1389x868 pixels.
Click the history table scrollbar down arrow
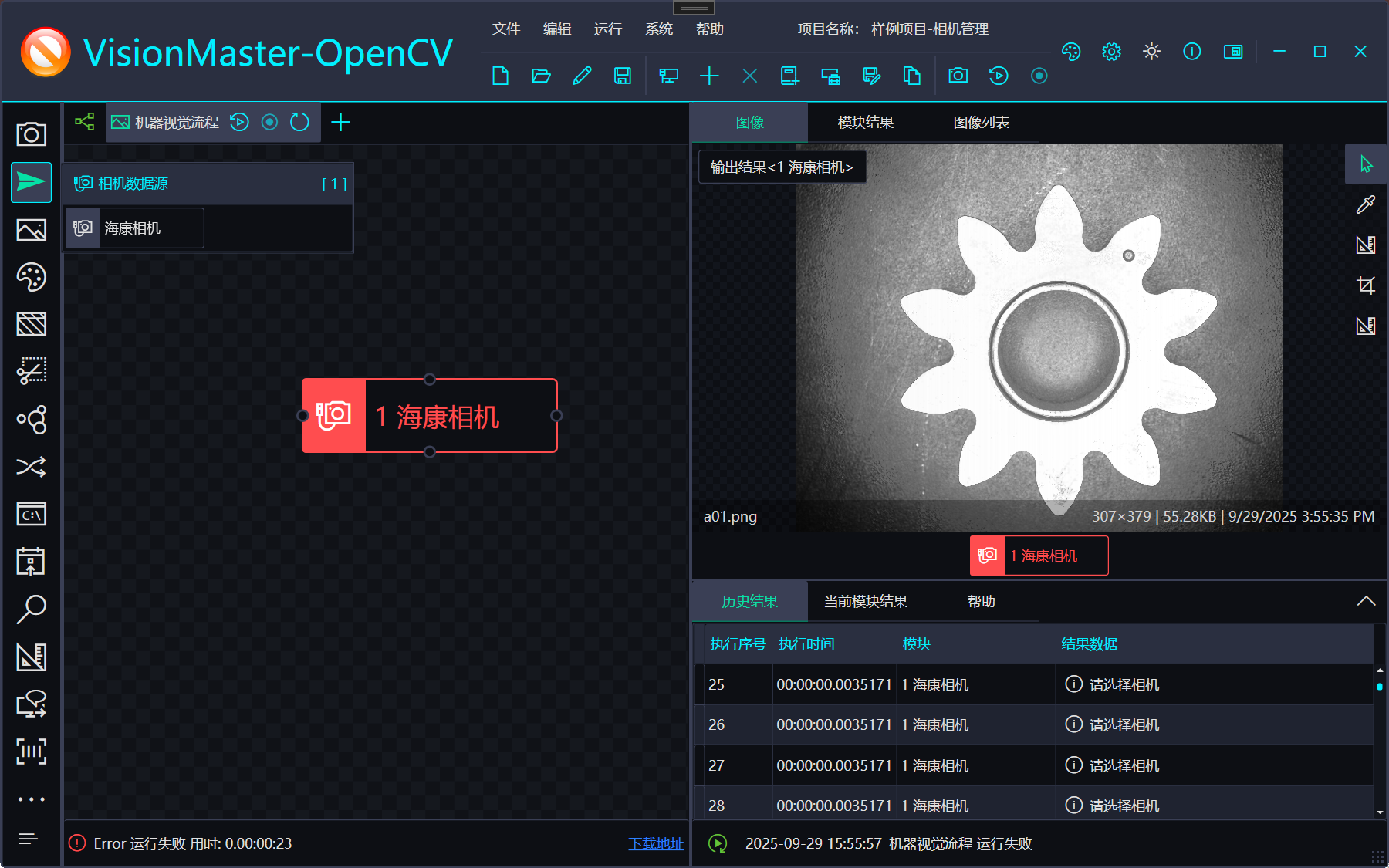[1380, 812]
